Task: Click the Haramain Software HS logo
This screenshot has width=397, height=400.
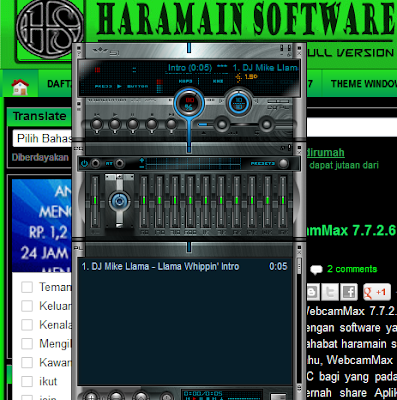Action: [x=49, y=30]
